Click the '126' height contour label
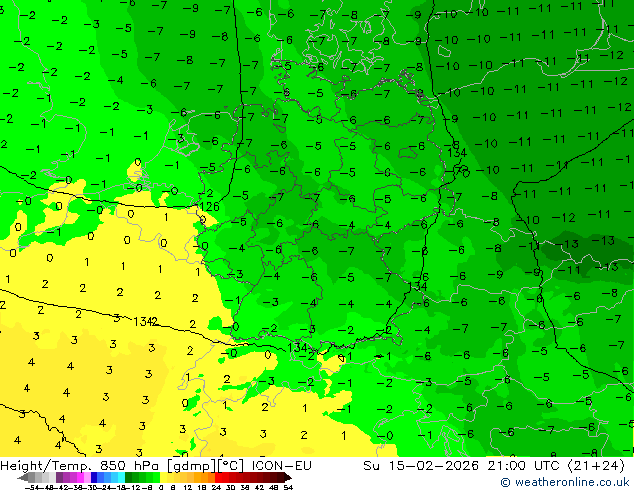The height and width of the screenshot is (490, 634). point(209,207)
